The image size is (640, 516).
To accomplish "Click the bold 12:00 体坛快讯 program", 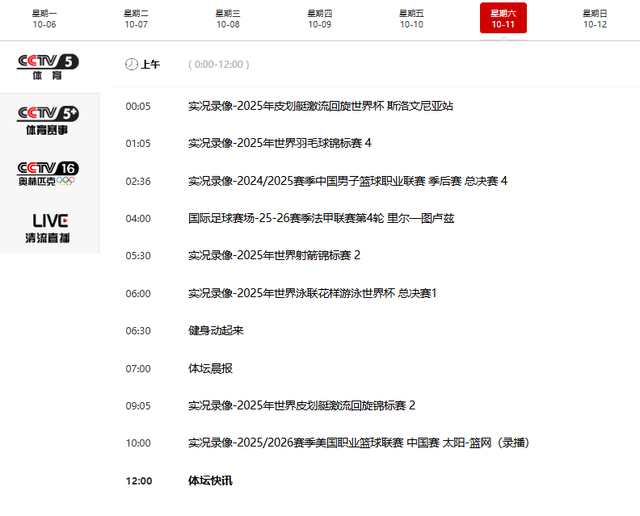I will (x=210, y=481).
